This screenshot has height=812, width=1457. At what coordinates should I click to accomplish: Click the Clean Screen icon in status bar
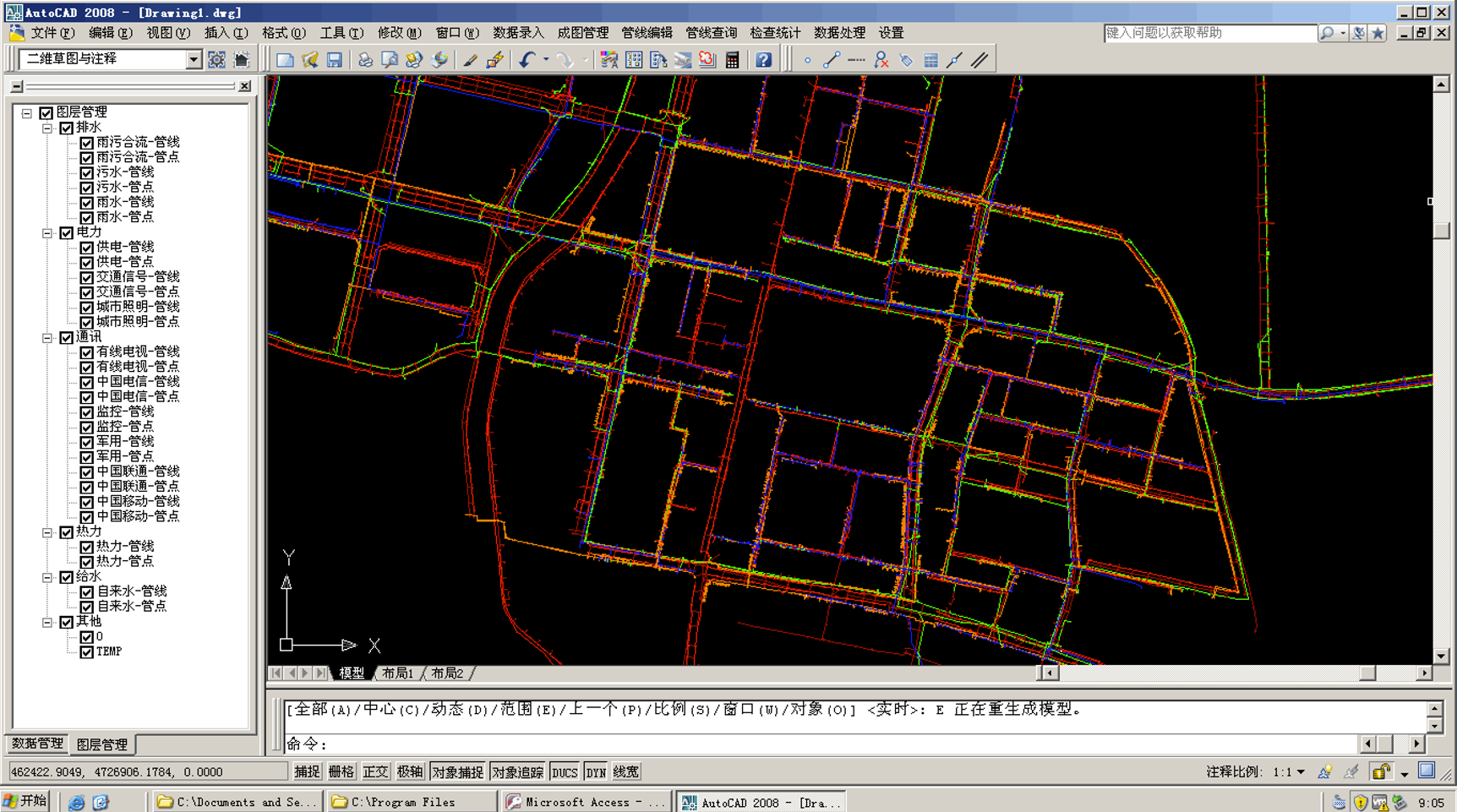pos(1427,771)
